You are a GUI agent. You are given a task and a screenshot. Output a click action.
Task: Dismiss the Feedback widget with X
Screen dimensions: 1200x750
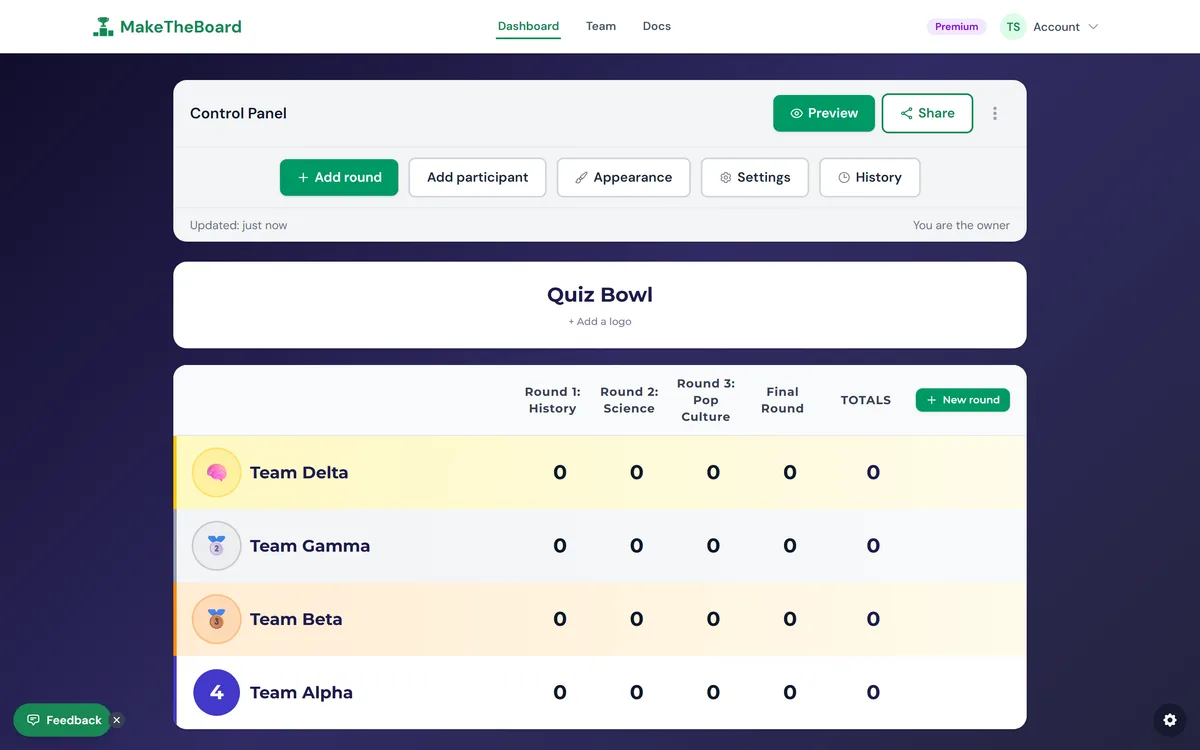[x=117, y=720]
